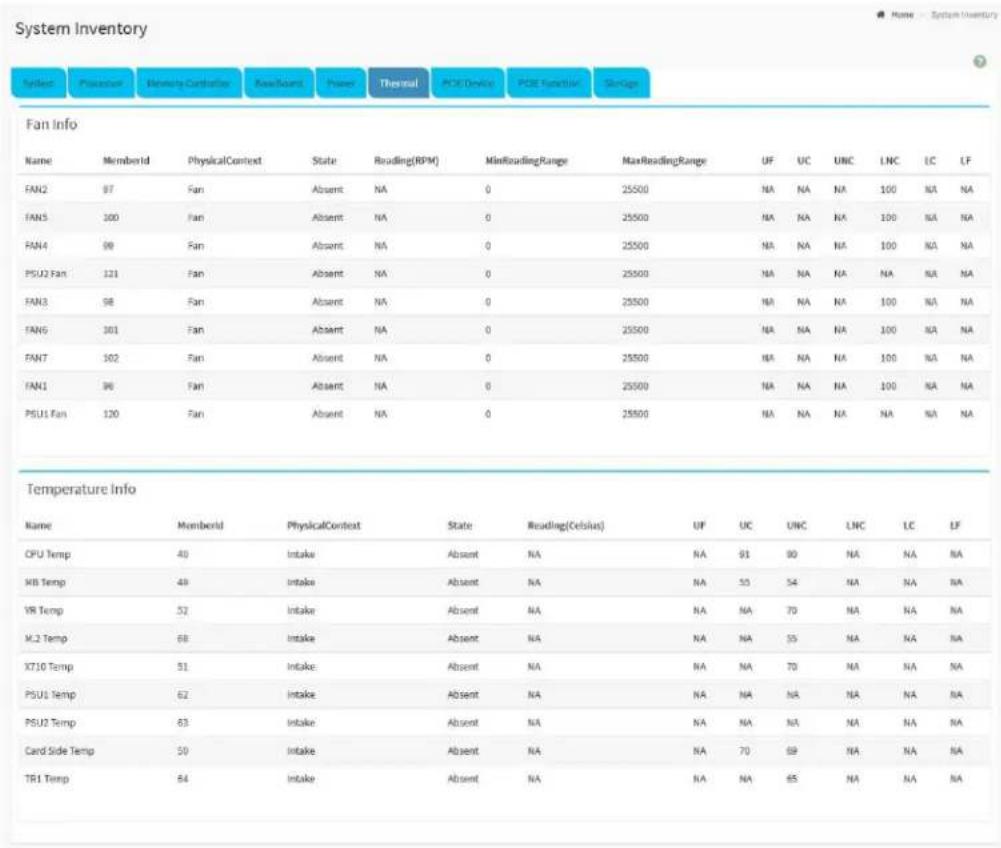Select the CPU Temp row
Viewport: 1001px width, 848px height.
[x=504, y=554]
